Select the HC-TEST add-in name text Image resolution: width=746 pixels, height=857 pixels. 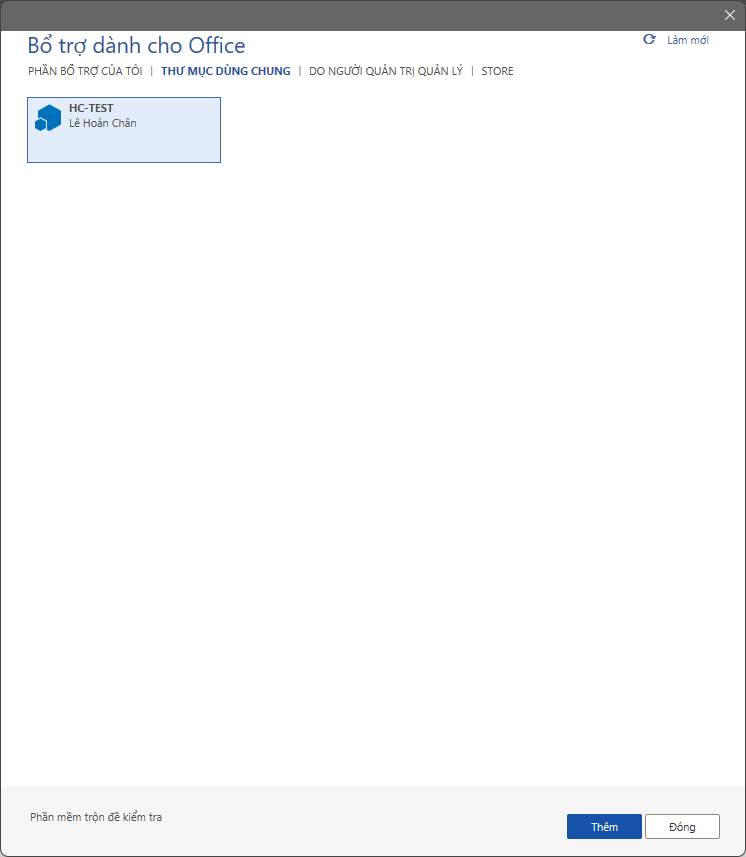point(91,108)
